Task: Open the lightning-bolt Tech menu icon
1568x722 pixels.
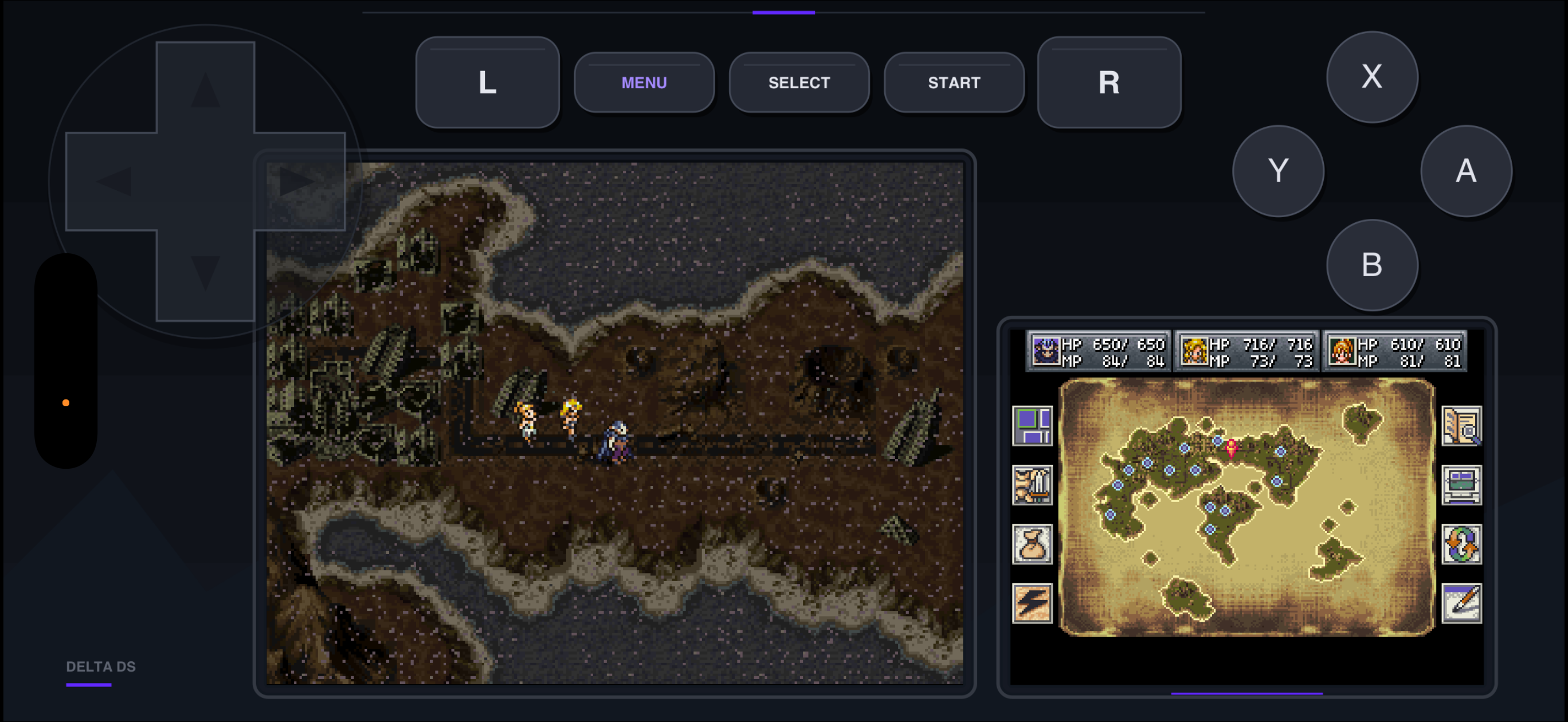Action: (1032, 603)
